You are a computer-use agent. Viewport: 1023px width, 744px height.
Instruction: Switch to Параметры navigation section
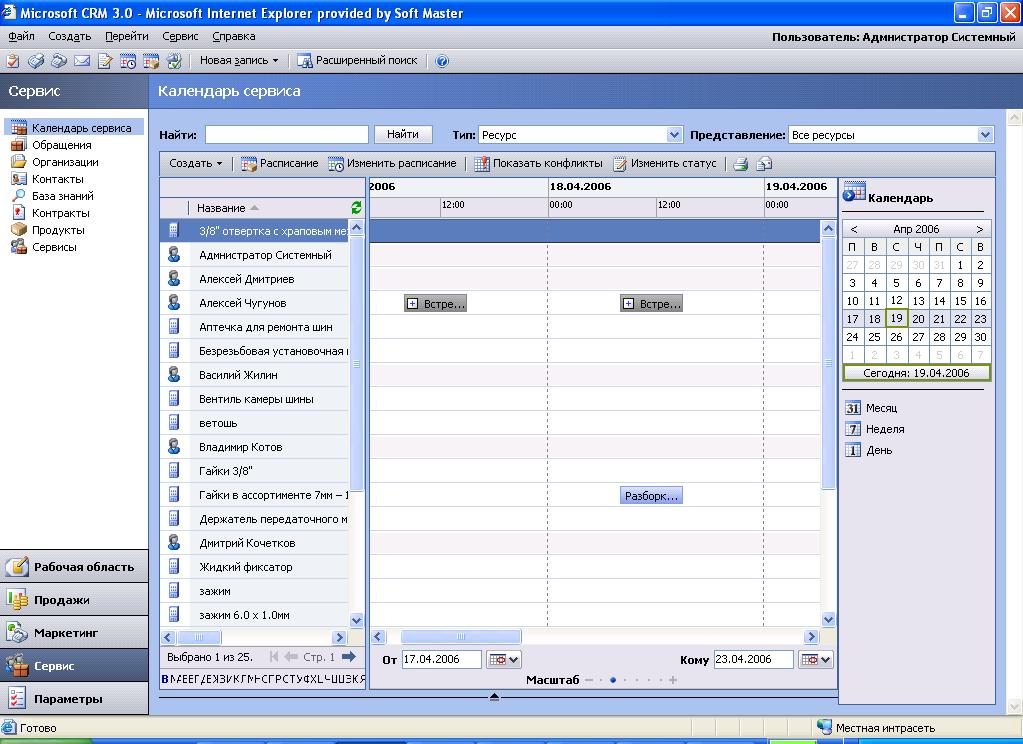(x=74, y=699)
